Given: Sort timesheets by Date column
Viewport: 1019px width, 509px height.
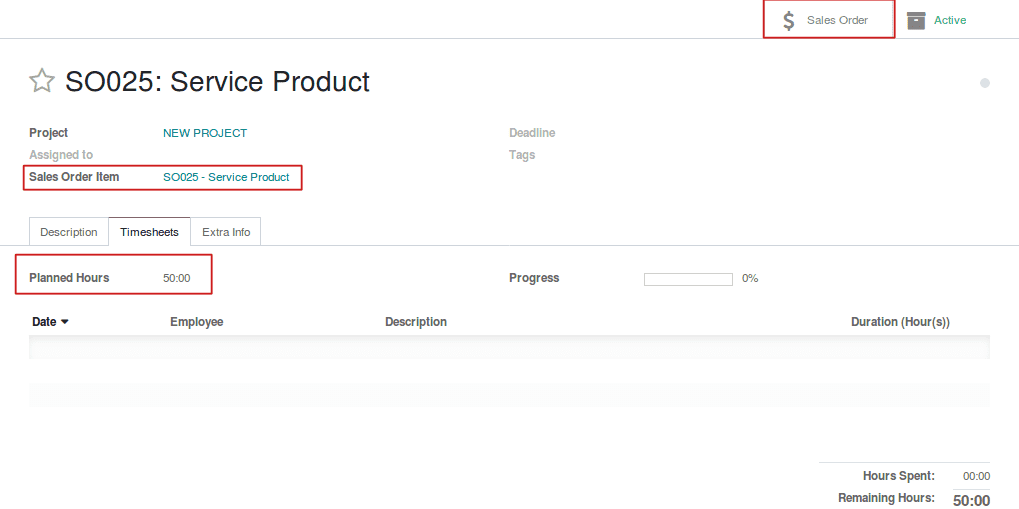Looking at the screenshot, I should tap(50, 322).
